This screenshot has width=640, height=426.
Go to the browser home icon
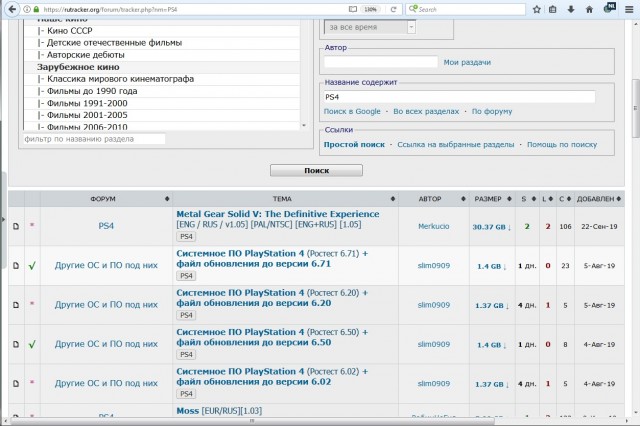click(589, 9)
